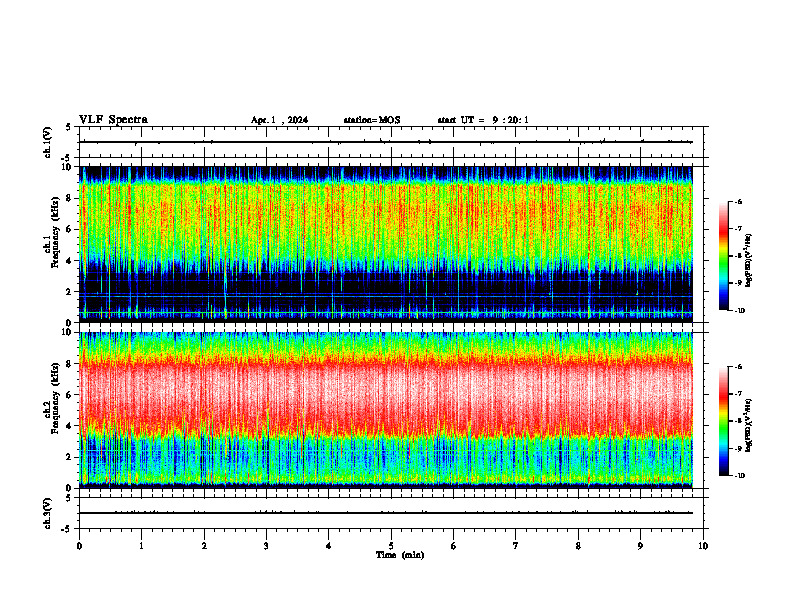792x612 pixels.
Task: Click the log(PSD) label beside ch.1 colorbar
Action: coord(749,260)
